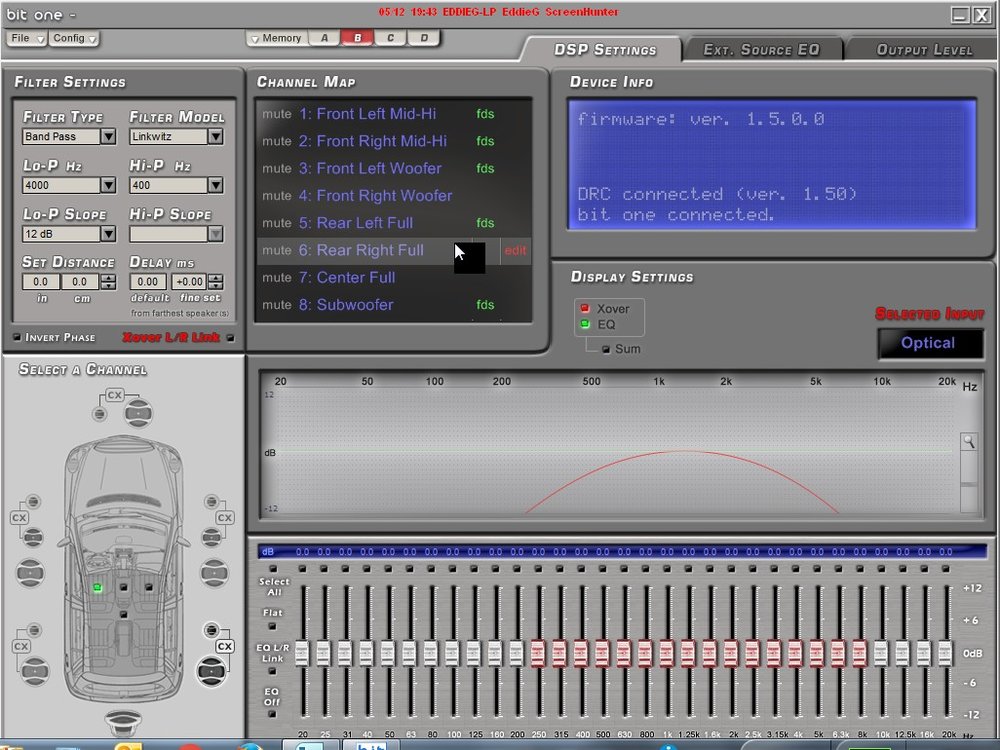Select the rear left woofer speaker icon

point(35,671)
